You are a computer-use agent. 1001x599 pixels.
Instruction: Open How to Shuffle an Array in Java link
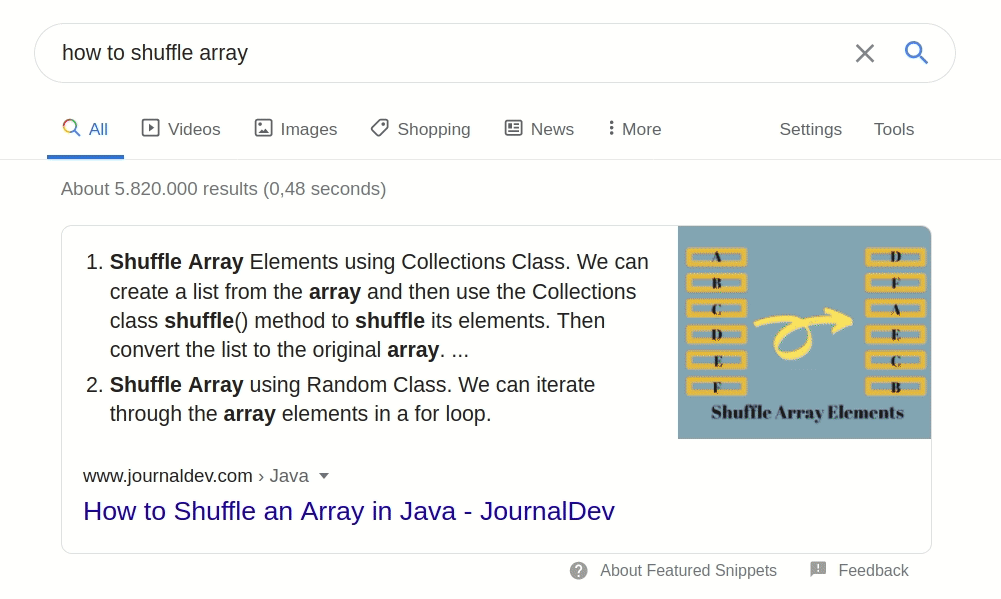click(348, 511)
